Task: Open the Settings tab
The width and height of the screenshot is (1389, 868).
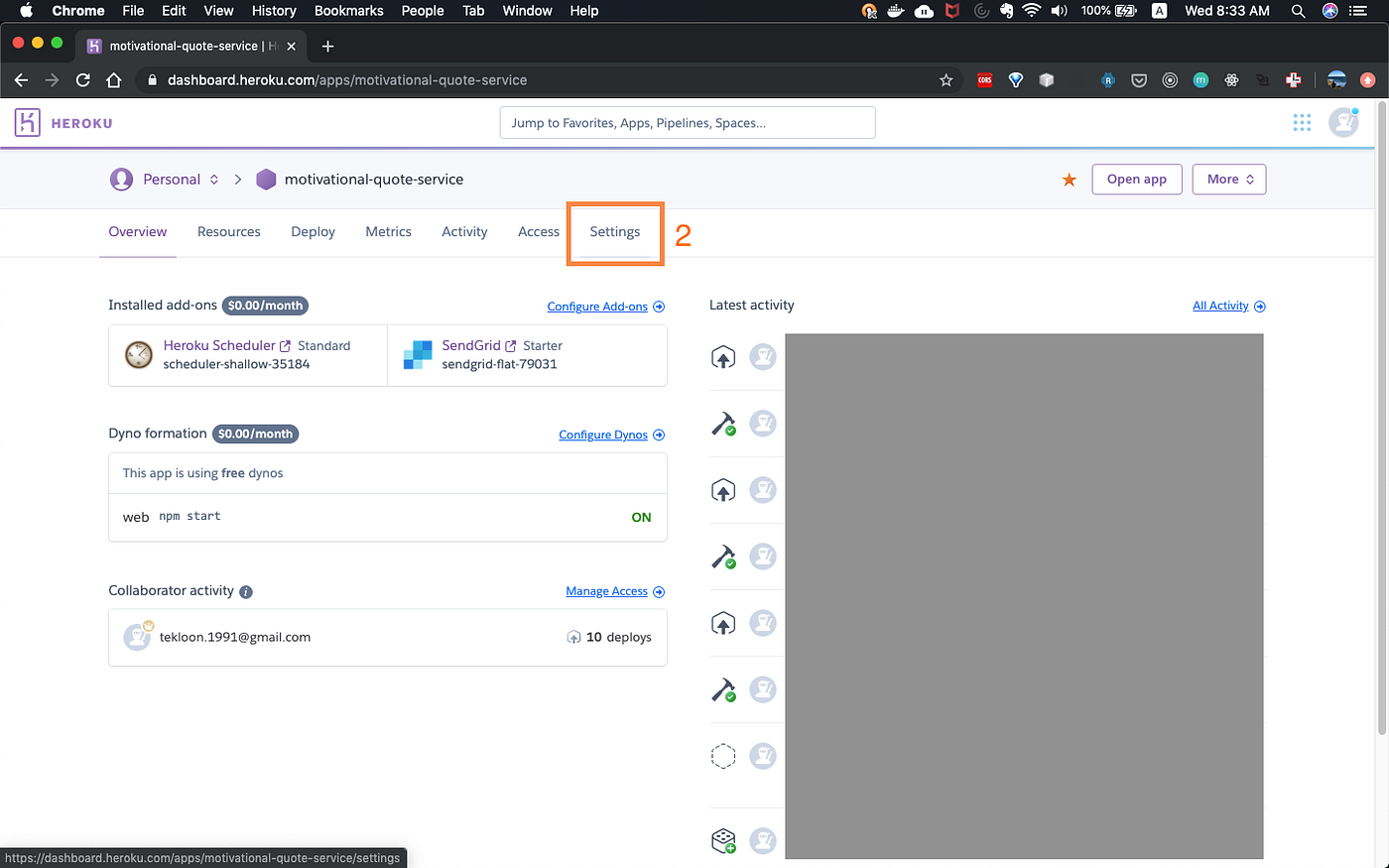Action: [x=615, y=232]
